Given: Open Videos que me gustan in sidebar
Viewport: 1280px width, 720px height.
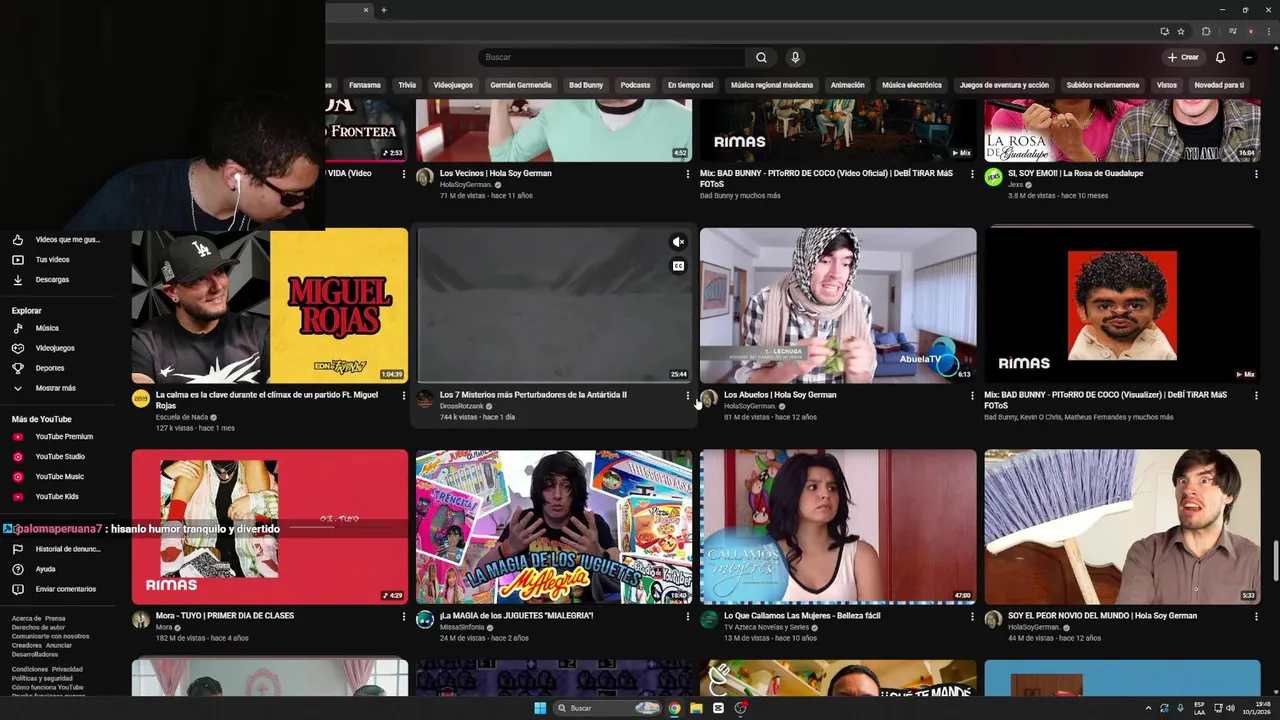Looking at the screenshot, I should click(x=58, y=240).
